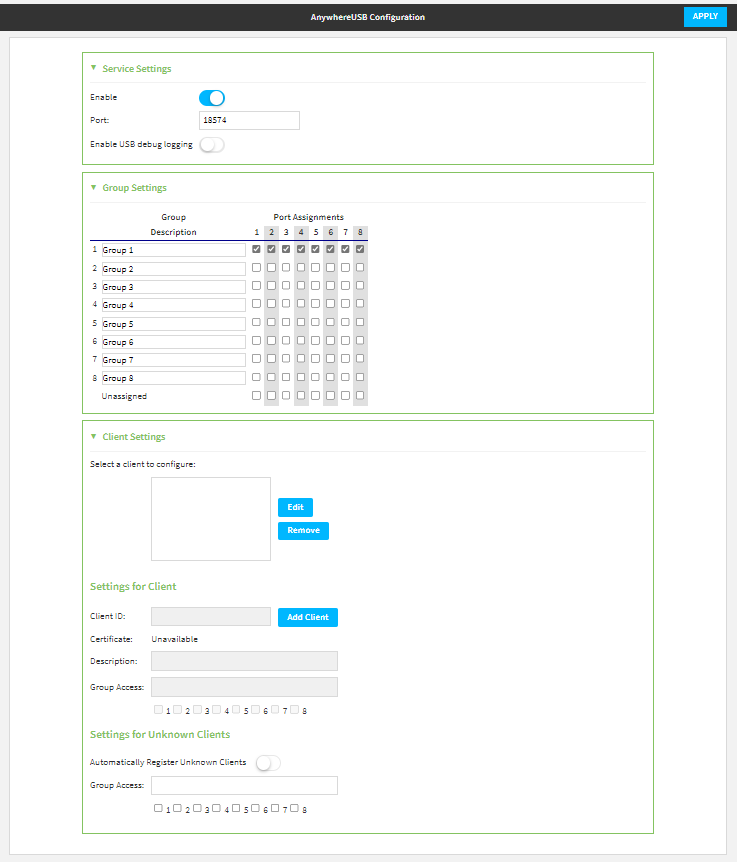Click the Client Settings heading text

tap(134, 437)
